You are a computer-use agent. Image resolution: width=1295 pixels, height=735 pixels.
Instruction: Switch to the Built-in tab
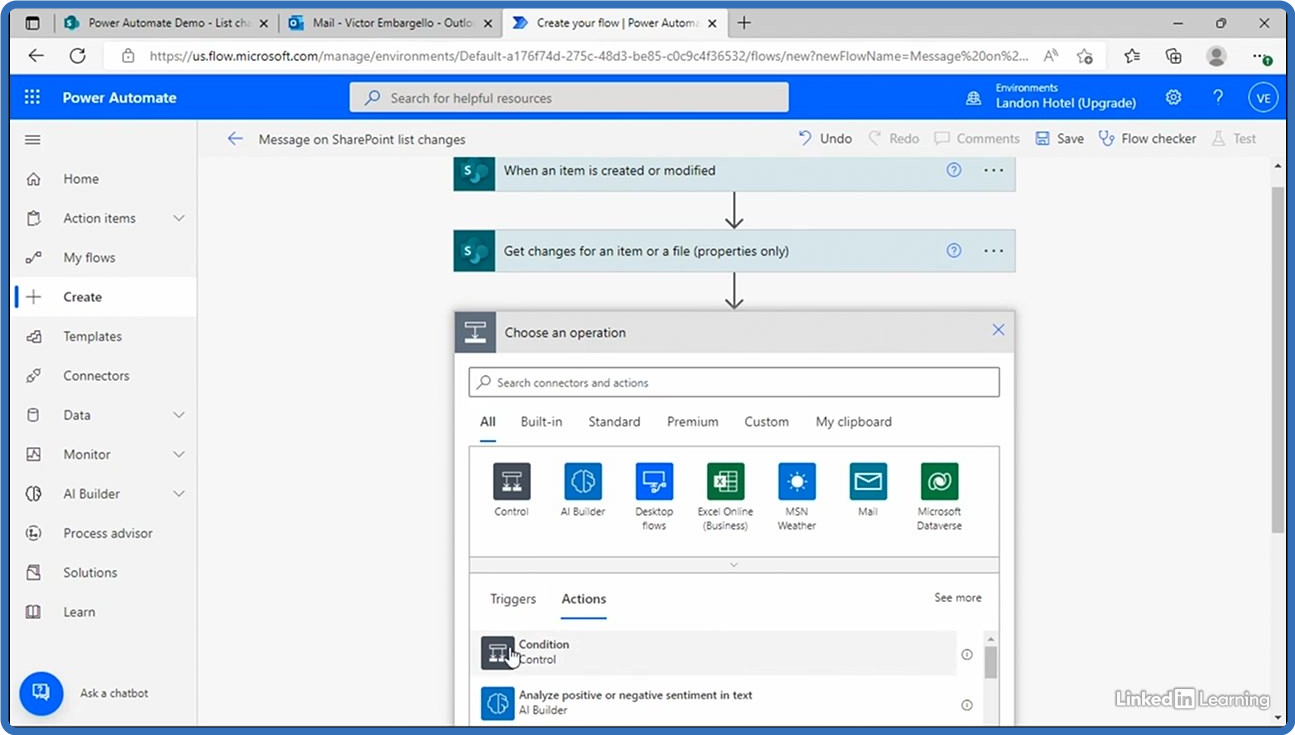(x=541, y=422)
